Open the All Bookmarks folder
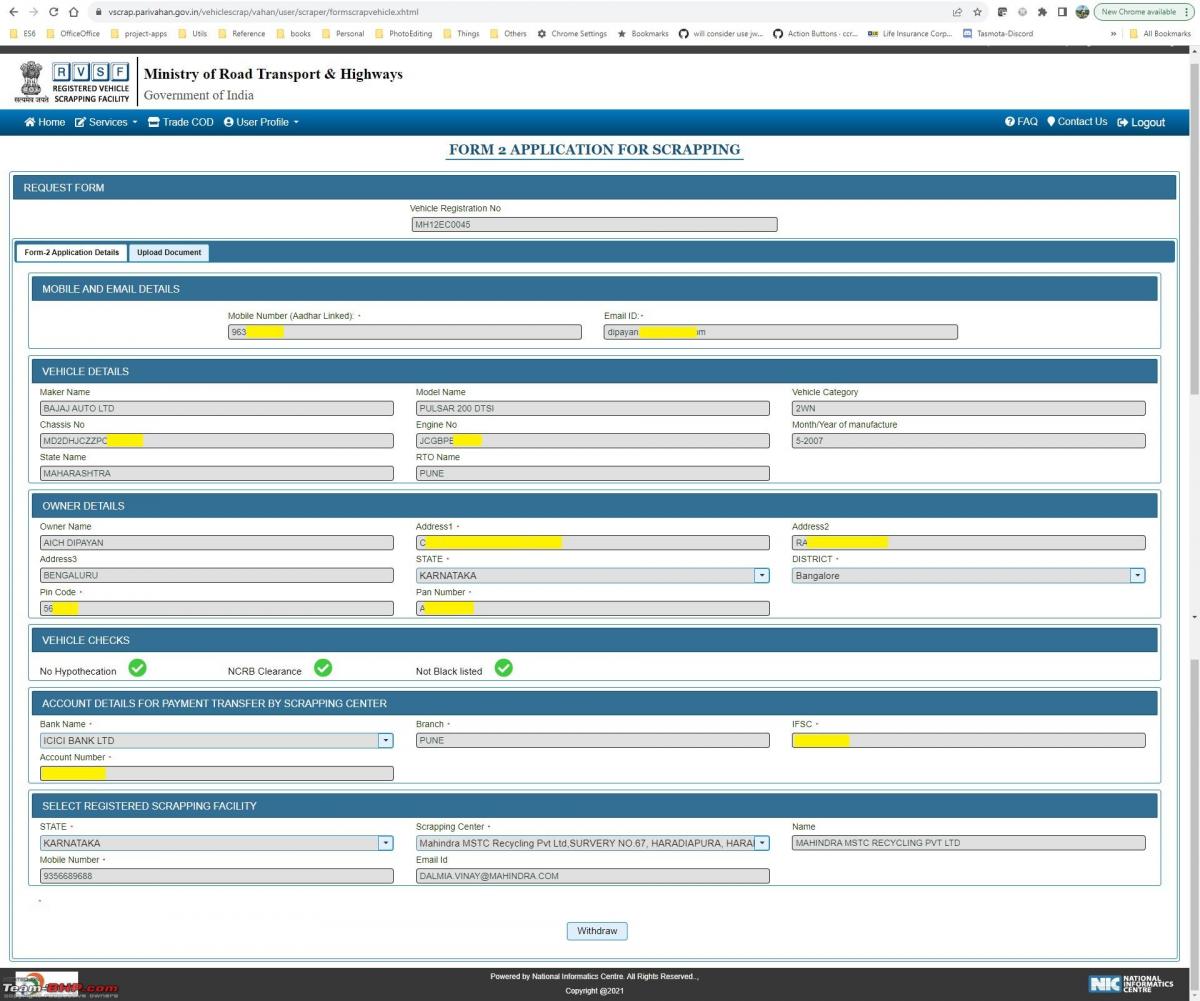 [x=1160, y=33]
